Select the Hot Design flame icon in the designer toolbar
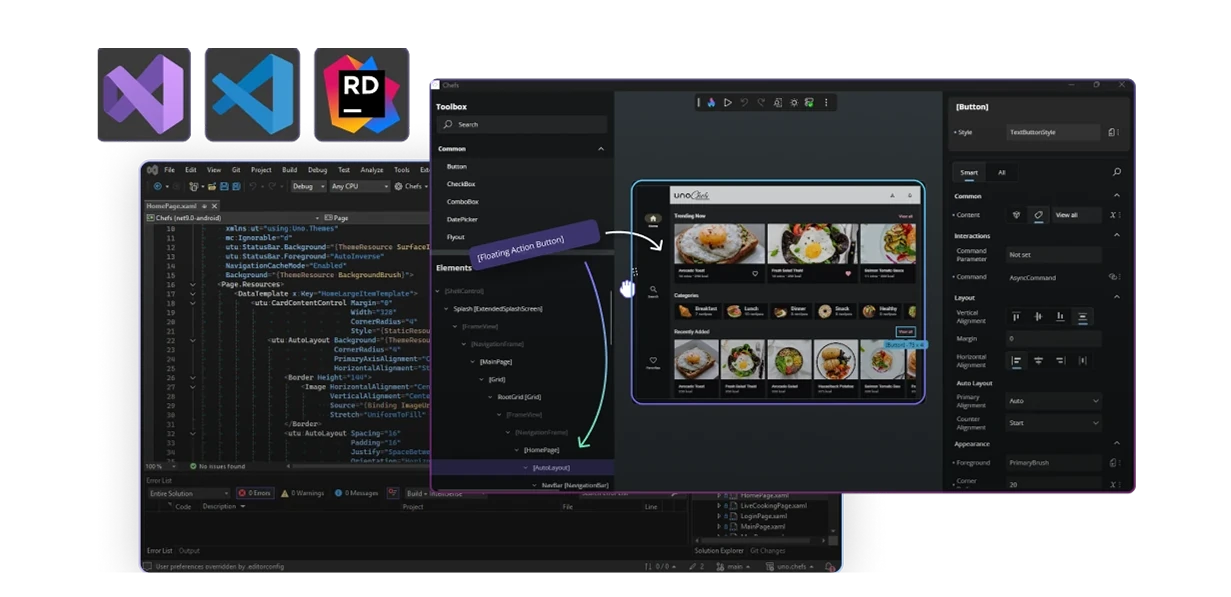 (x=711, y=102)
